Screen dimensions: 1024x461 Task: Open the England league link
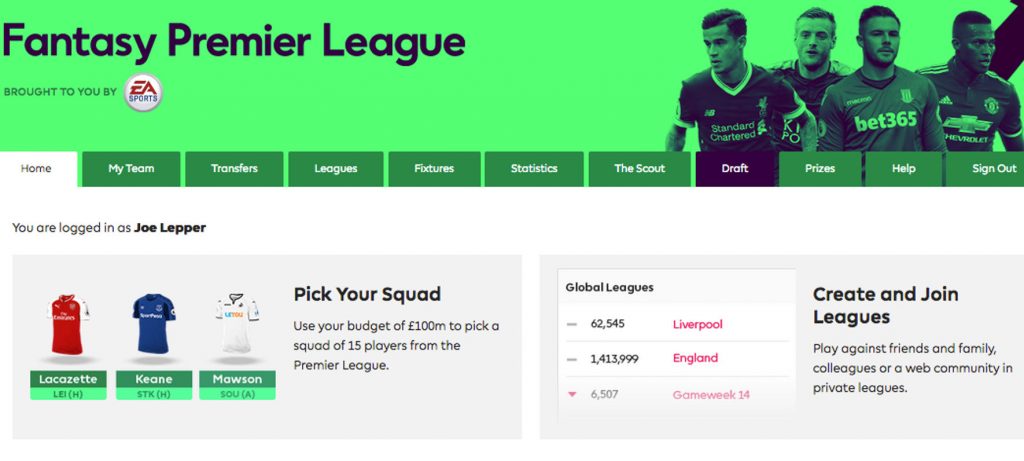[x=695, y=358]
